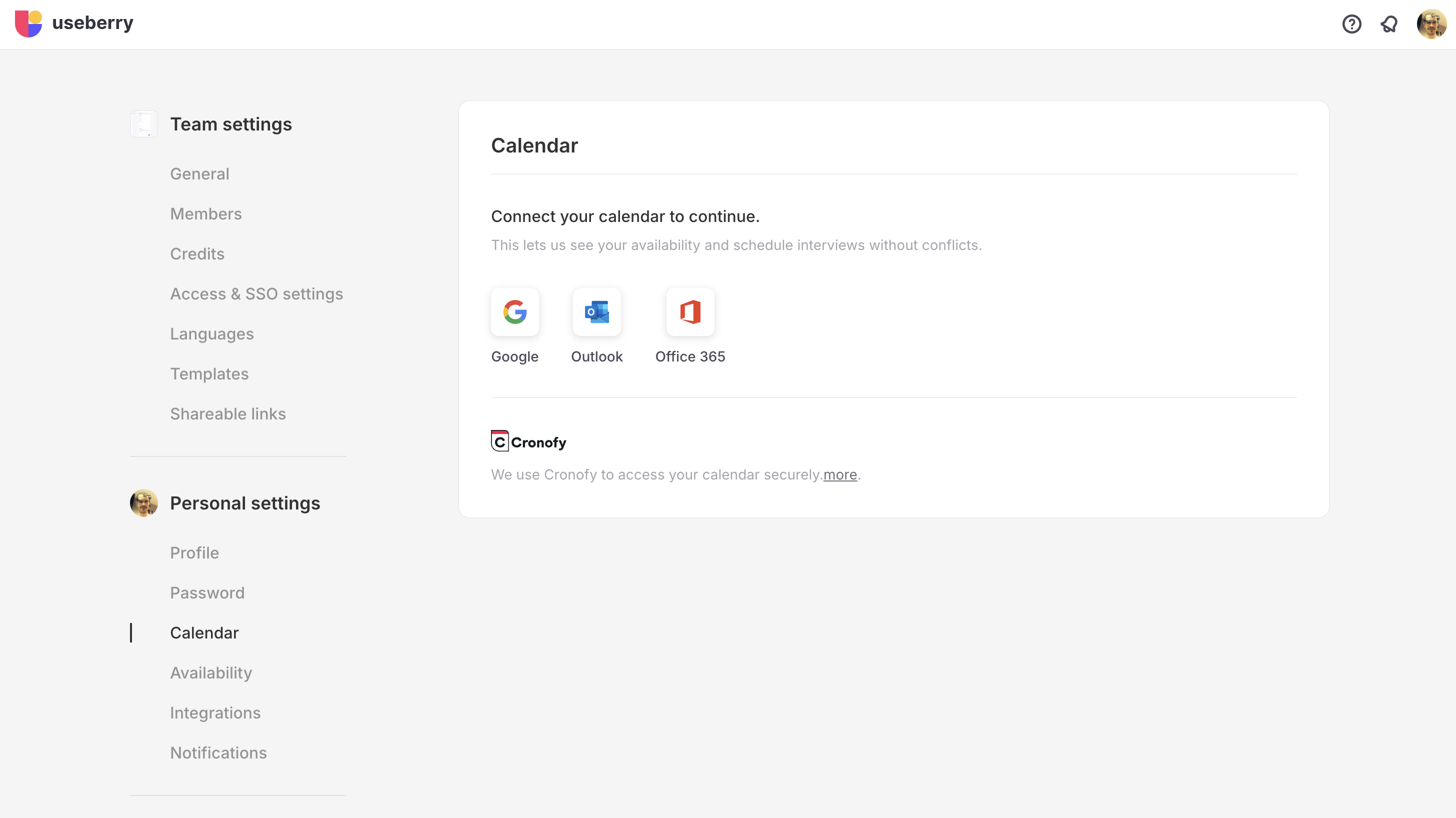
Task: Connect the Office 365 calendar icon
Action: coord(690,312)
